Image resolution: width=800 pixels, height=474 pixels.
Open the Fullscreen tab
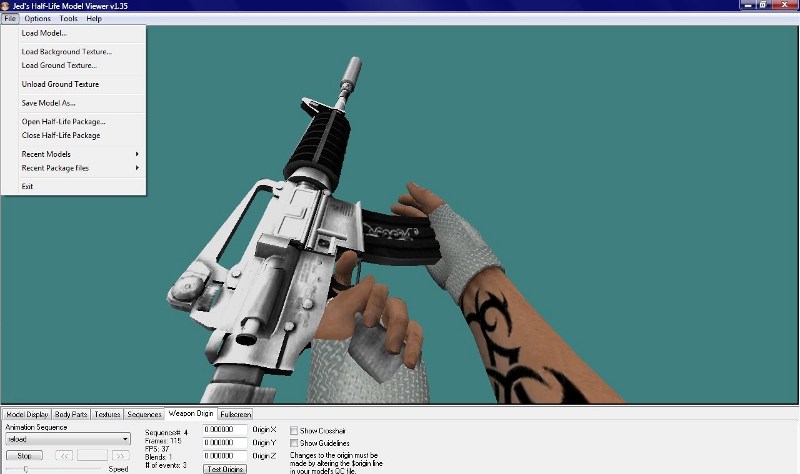(236, 413)
